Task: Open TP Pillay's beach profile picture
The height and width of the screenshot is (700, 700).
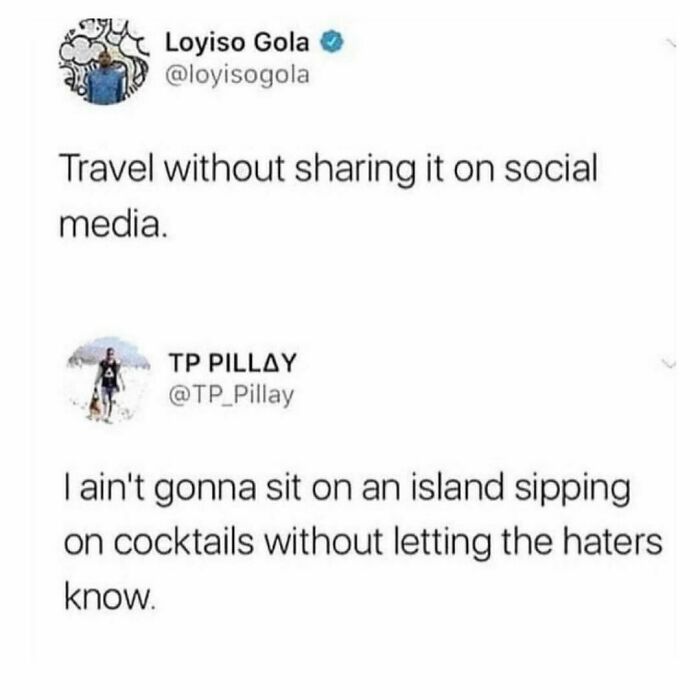Action: (109, 380)
